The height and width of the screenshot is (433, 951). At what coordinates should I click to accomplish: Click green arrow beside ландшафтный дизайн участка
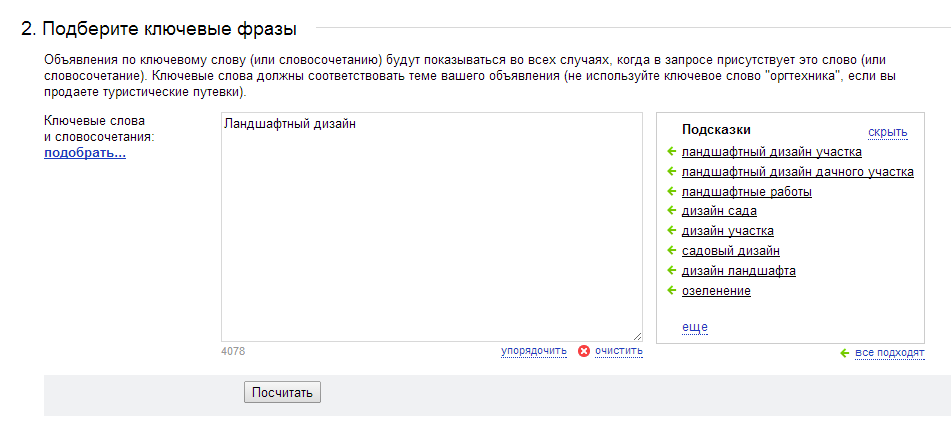pos(671,152)
